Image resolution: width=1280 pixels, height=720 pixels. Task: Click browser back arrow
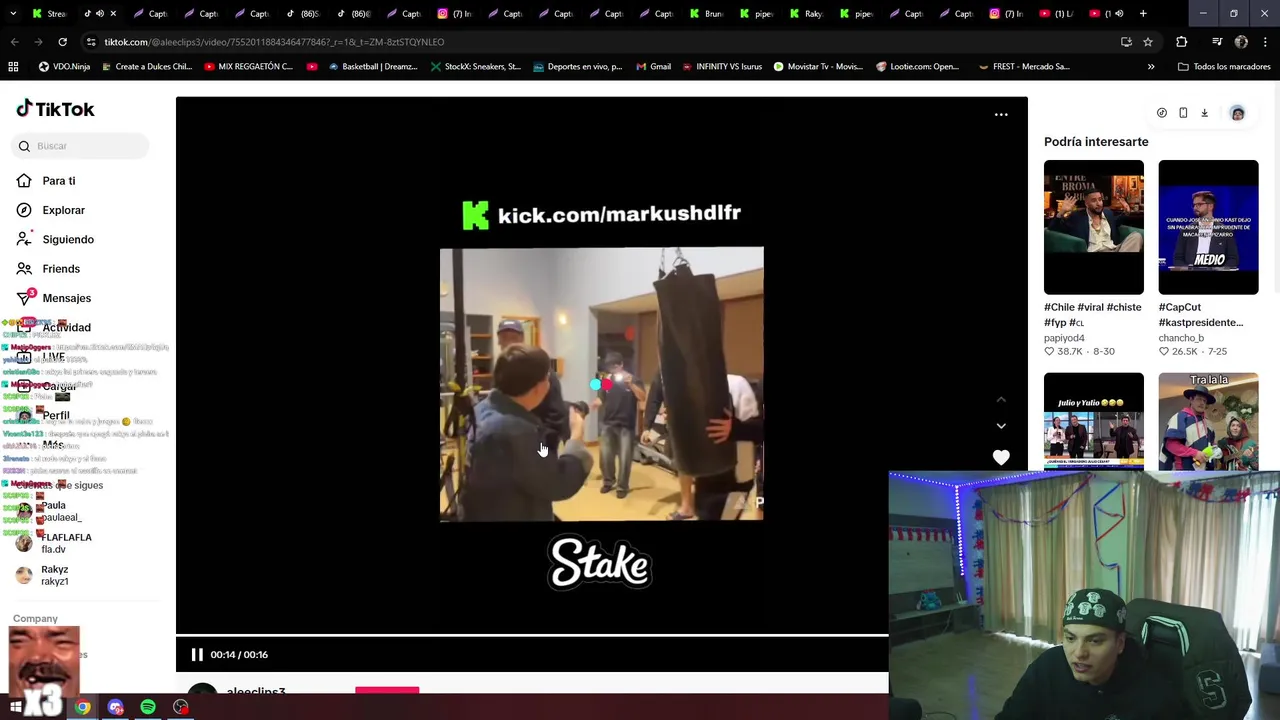point(14,42)
